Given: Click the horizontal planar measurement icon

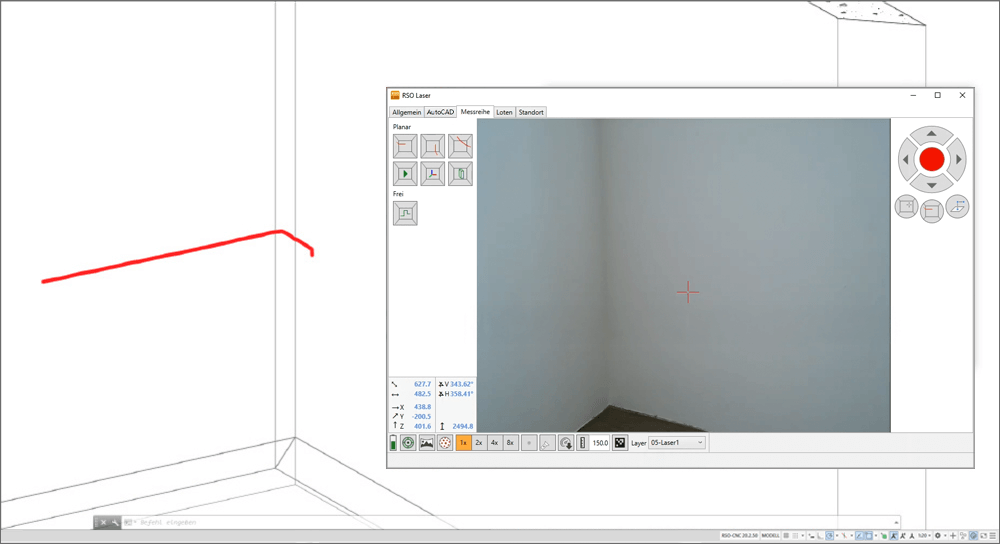Looking at the screenshot, I should click(405, 146).
